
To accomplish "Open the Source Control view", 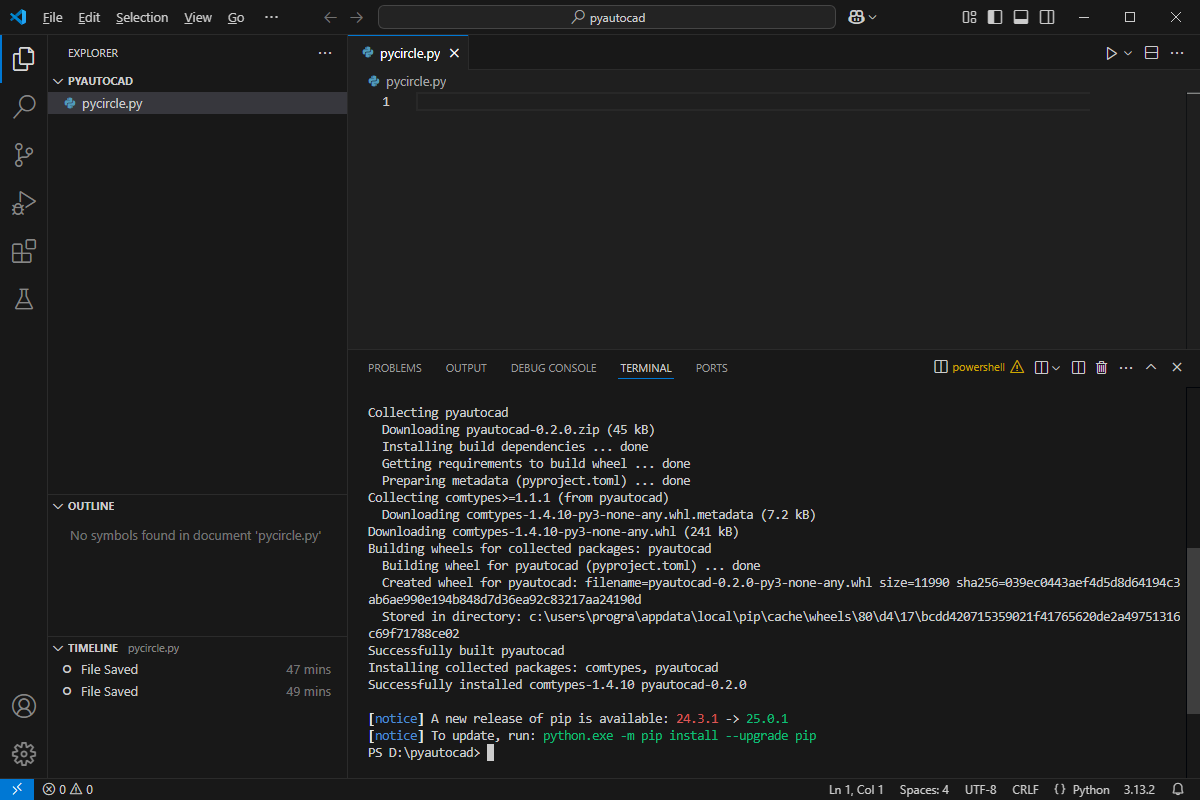I will point(24,155).
